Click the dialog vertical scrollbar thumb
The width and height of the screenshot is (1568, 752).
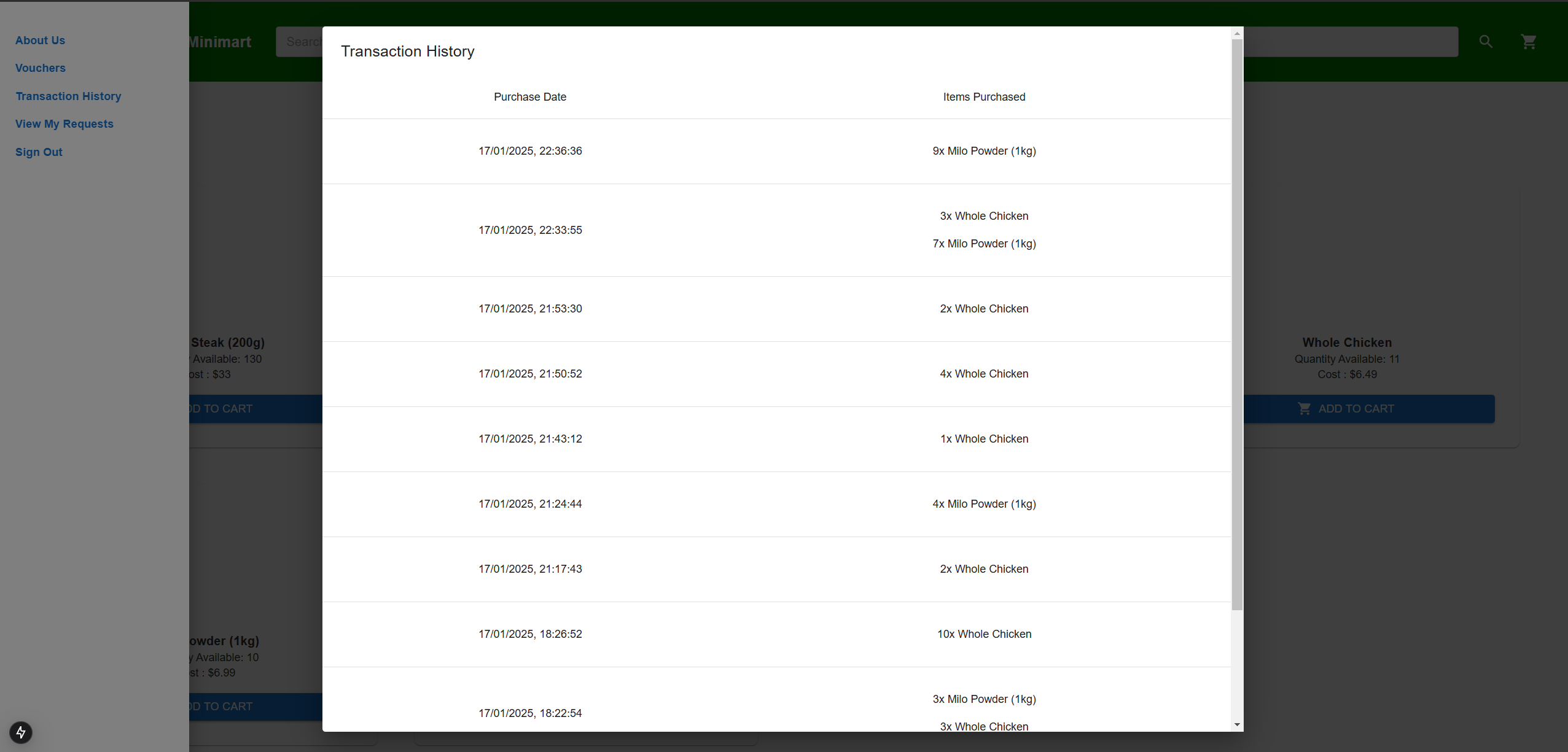pyautogui.click(x=1237, y=324)
